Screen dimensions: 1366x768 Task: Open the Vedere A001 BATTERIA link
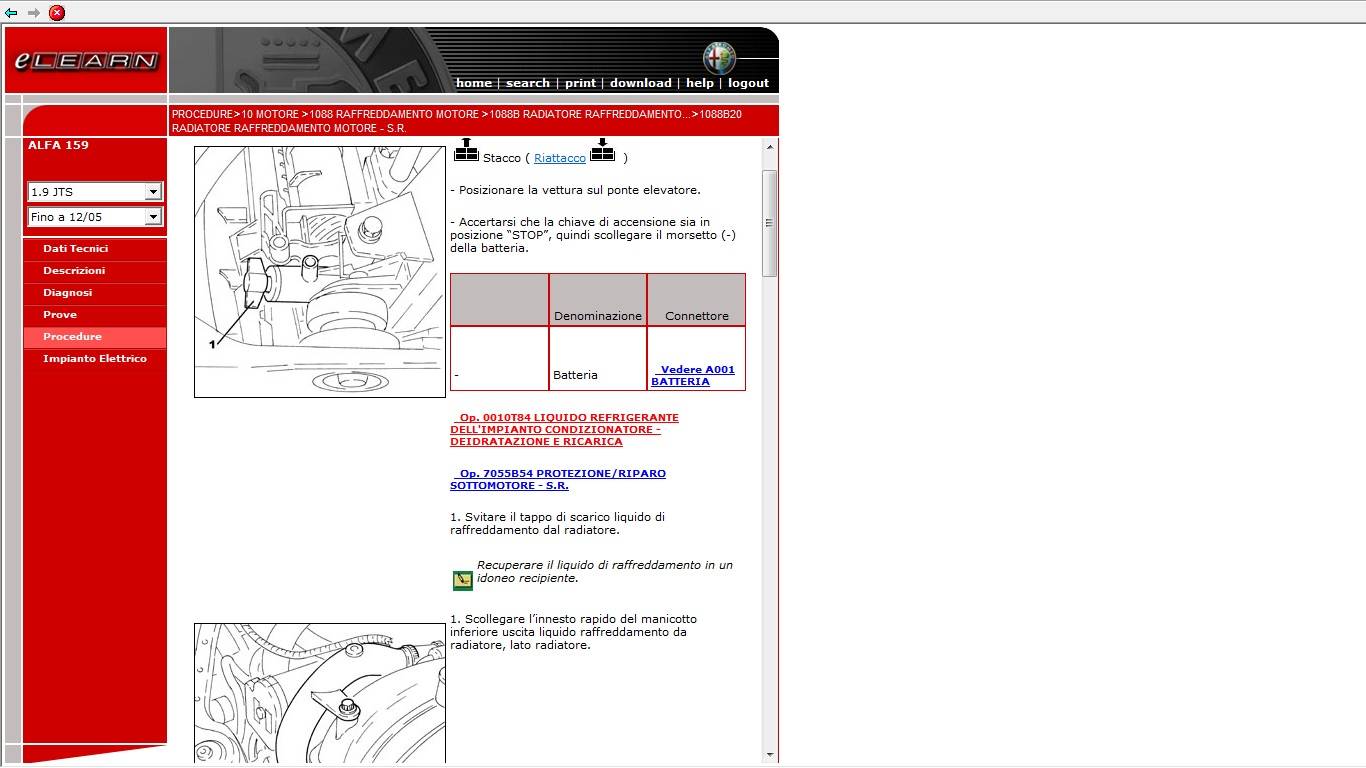(693, 376)
